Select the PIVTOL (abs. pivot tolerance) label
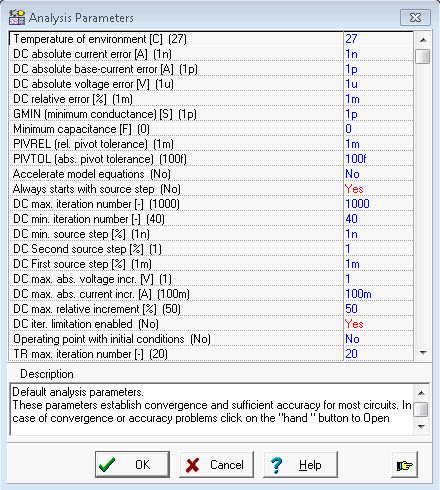 (100, 159)
